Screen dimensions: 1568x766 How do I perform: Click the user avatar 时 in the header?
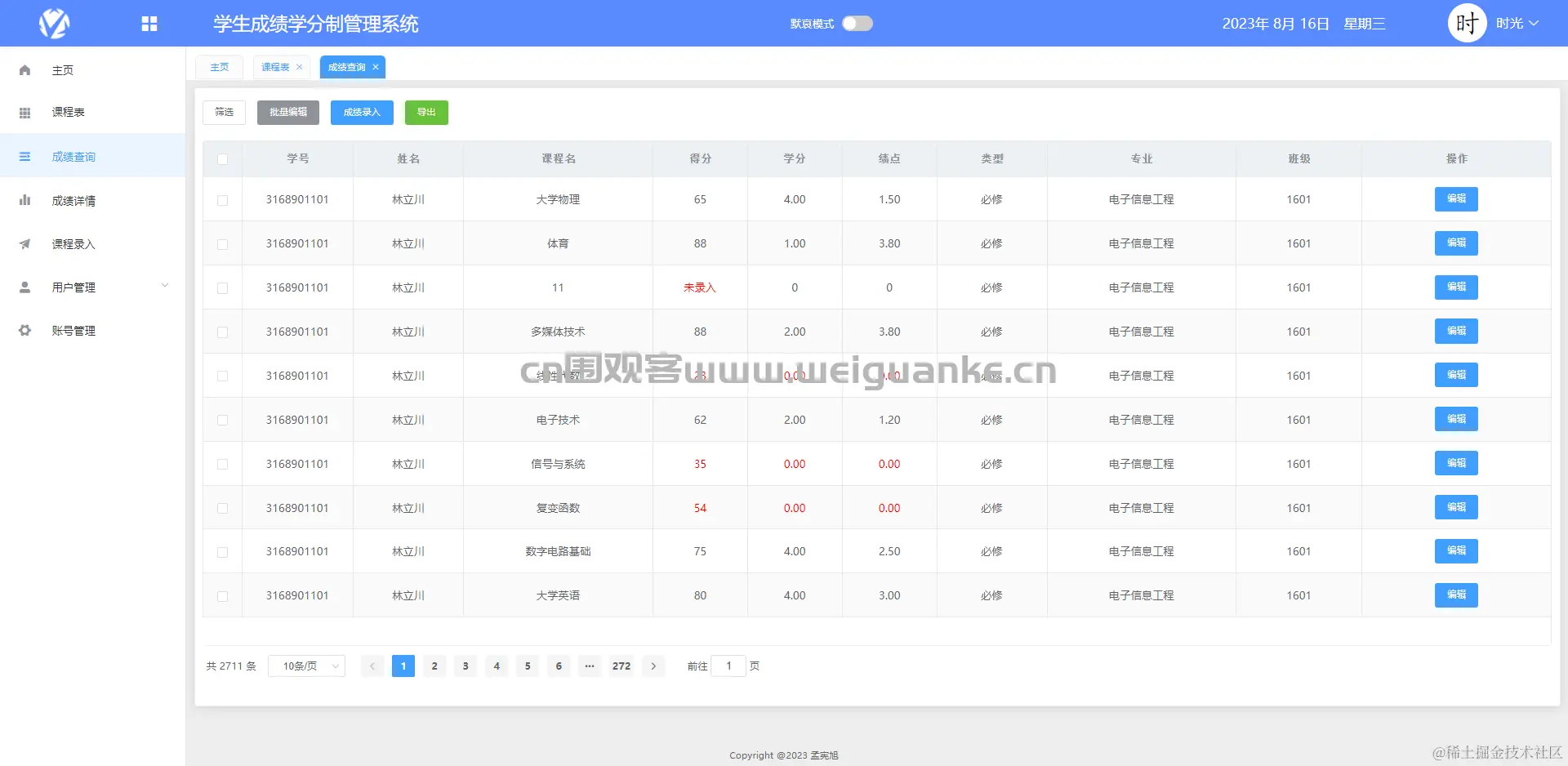point(1467,23)
